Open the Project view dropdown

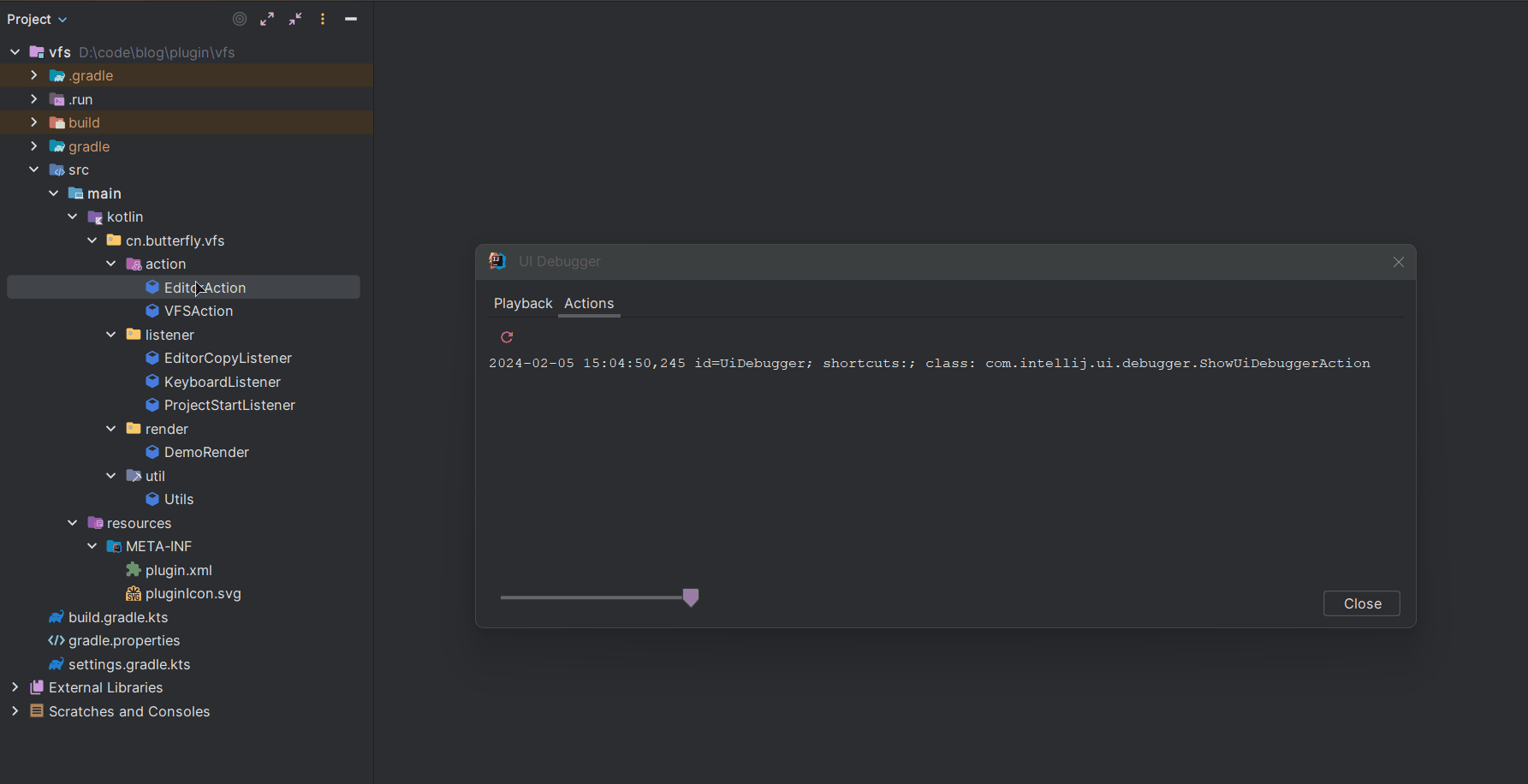[37, 19]
